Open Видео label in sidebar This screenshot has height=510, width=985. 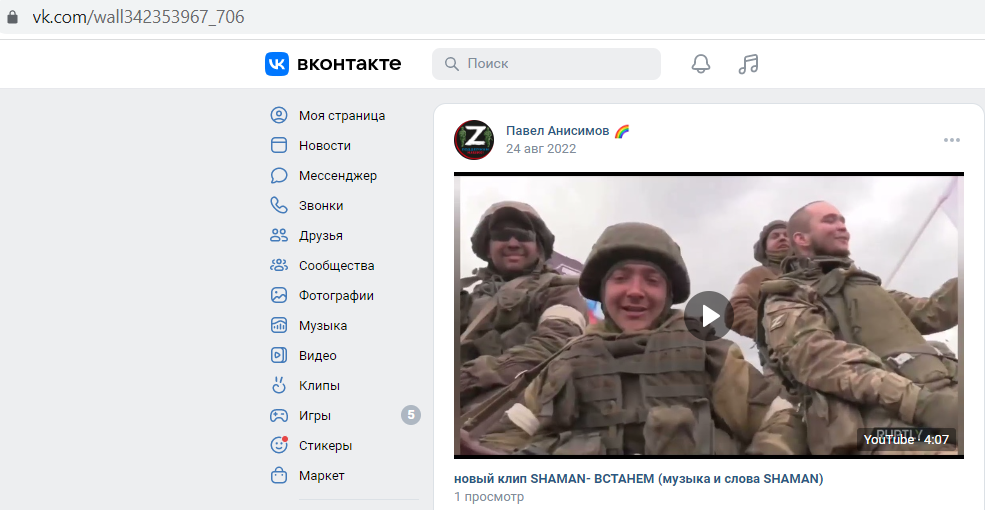[x=318, y=355]
